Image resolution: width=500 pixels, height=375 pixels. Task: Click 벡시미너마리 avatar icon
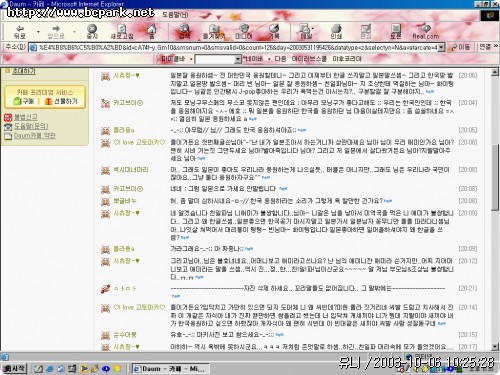(x=105, y=170)
